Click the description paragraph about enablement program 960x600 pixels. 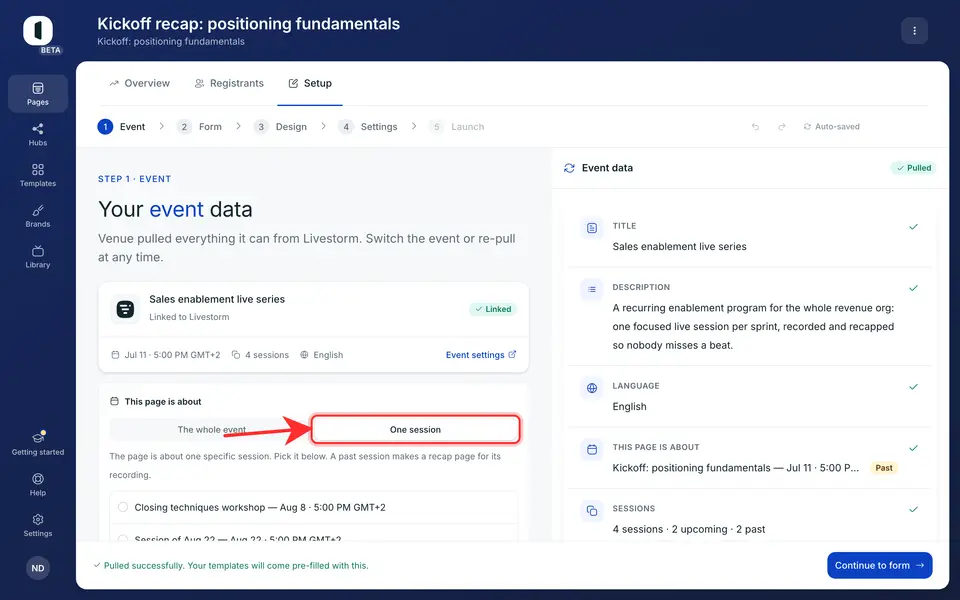click(x=753, y=326)
